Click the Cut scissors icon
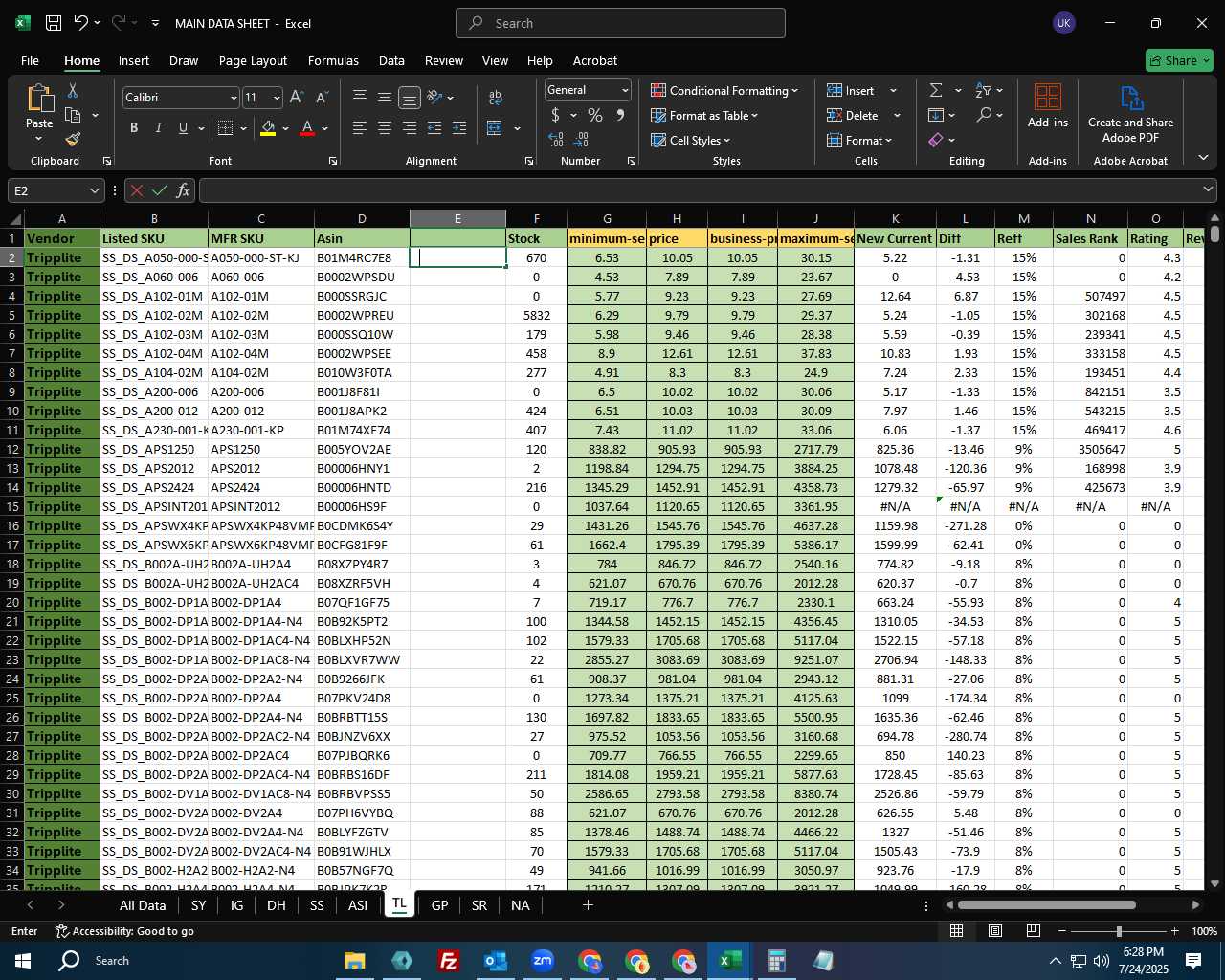This screenshot has height=980, width=1225. (73, 90)
